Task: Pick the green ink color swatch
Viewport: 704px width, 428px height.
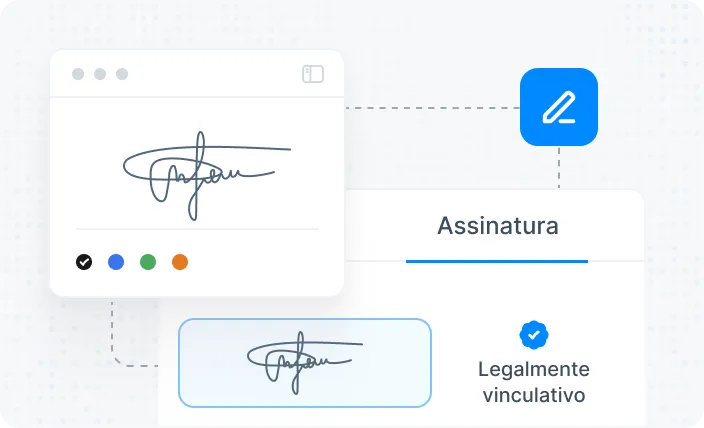Action: click(x=148, y=262)
